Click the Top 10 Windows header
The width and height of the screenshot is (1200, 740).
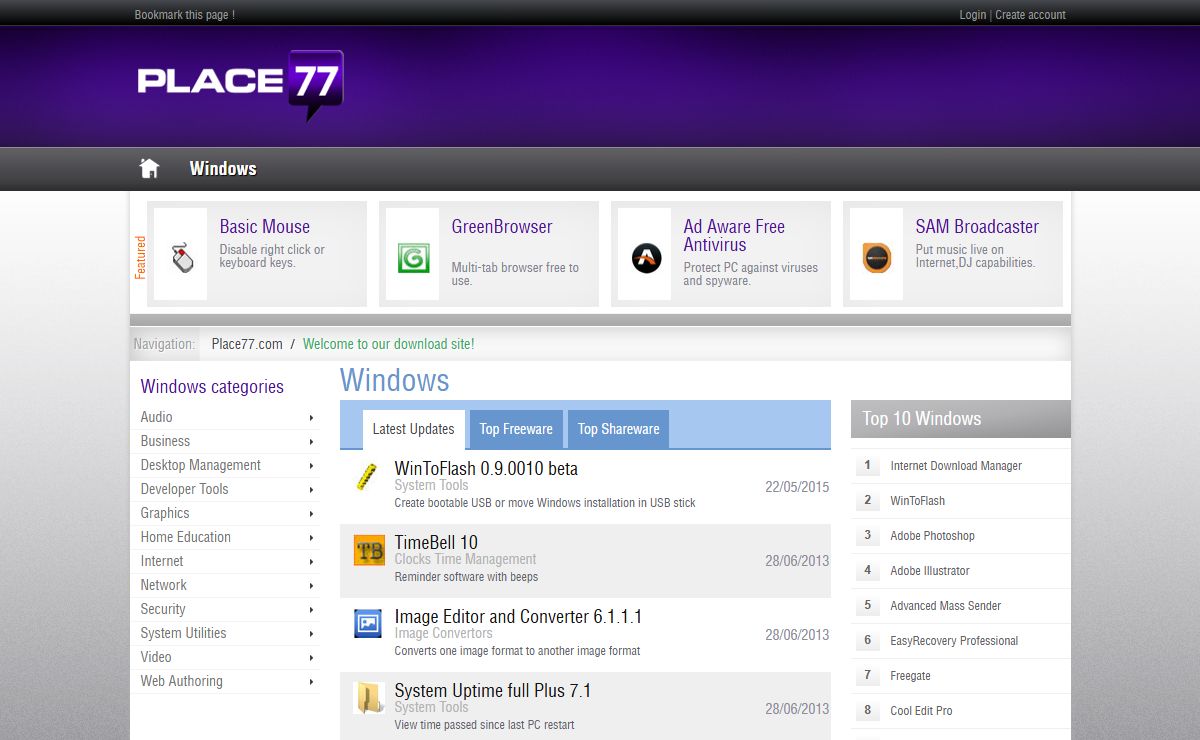pos(961,419)
